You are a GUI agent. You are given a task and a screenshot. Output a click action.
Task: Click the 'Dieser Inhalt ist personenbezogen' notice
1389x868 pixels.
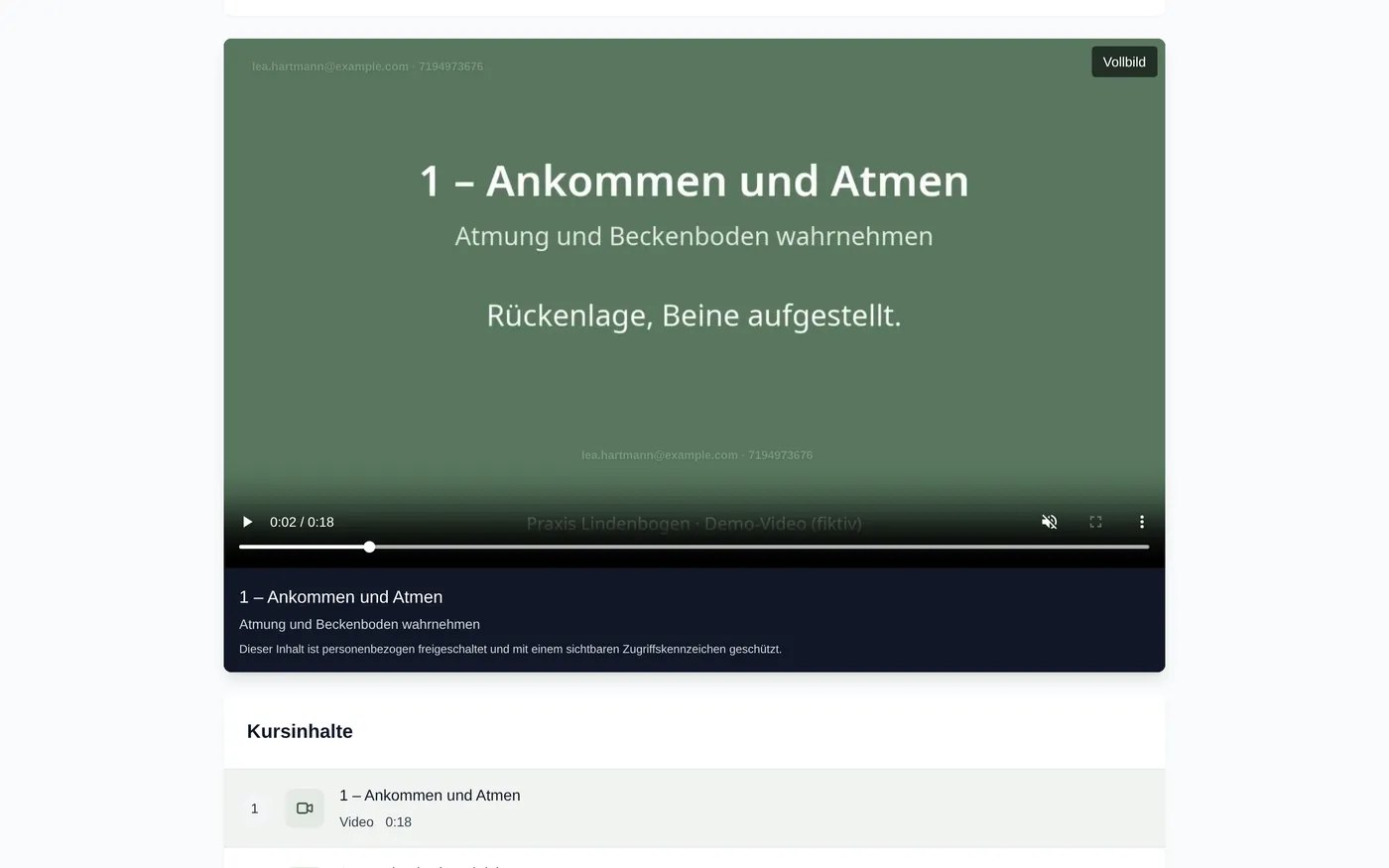(510, 649)
